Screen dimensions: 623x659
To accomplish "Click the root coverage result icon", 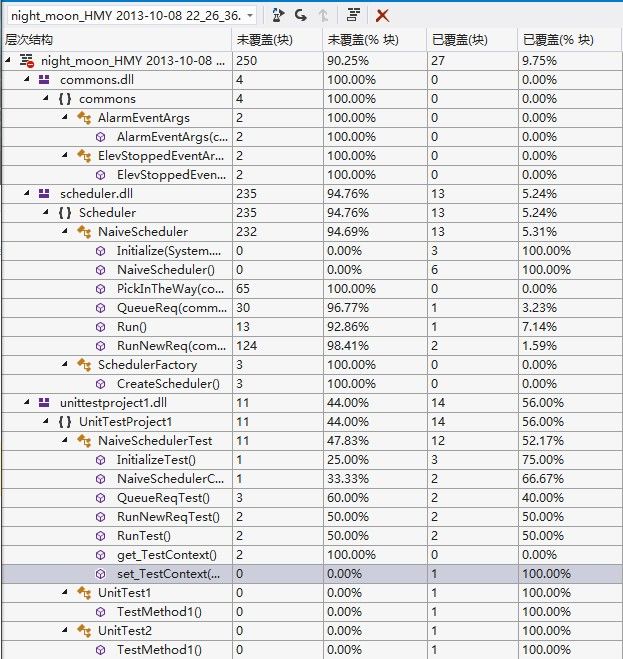I will click(x=27, y=61).
